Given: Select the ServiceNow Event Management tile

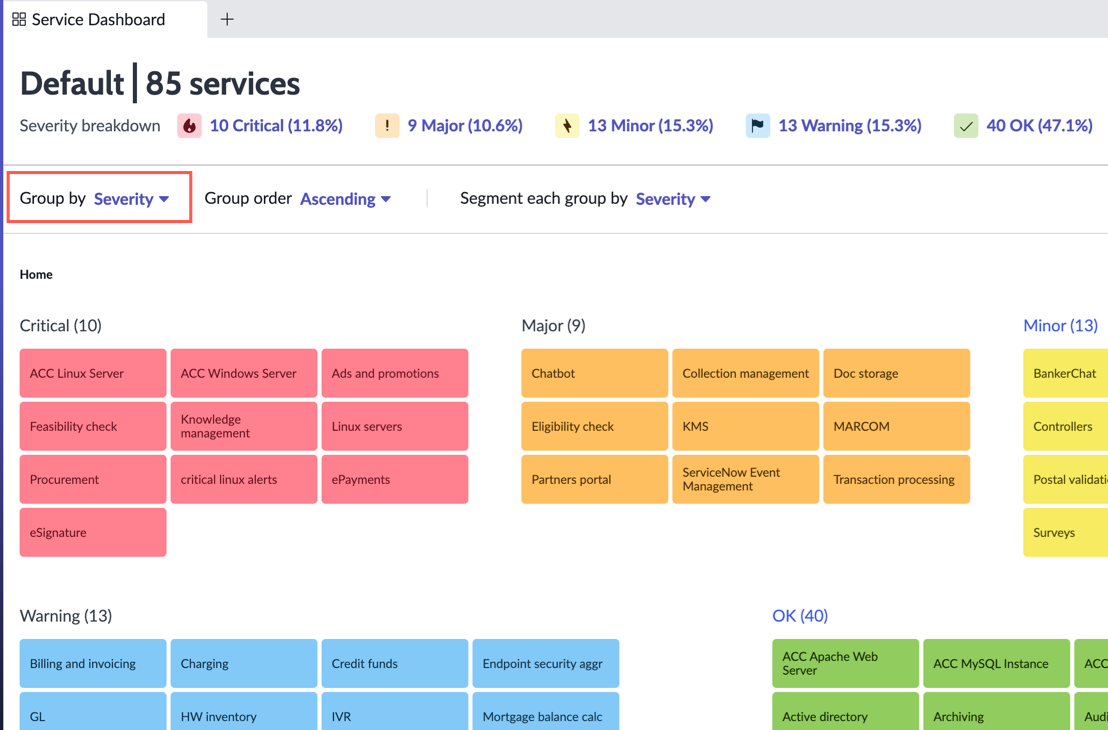Looking at the screenshot, I should coord(745,479).
